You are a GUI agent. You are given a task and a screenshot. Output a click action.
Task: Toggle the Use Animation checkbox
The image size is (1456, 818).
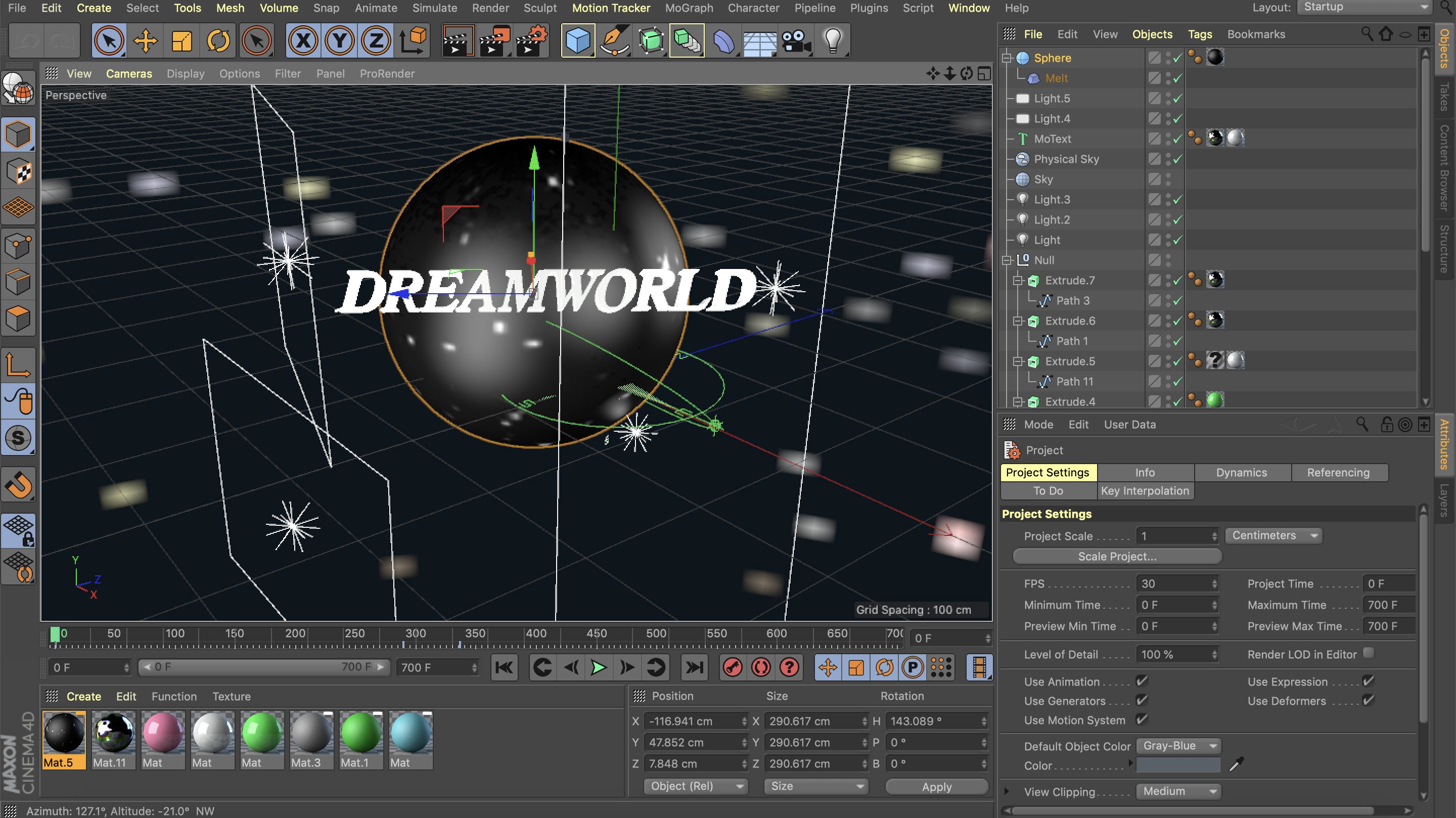tap(1141, 680)
